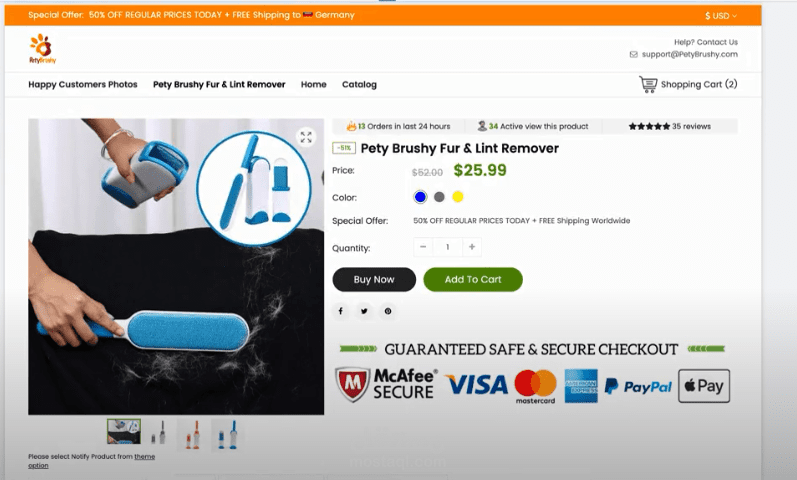This screenshot has height=480, width=797.
Task: Select the blue color option
Action: (x=420, y=197)
